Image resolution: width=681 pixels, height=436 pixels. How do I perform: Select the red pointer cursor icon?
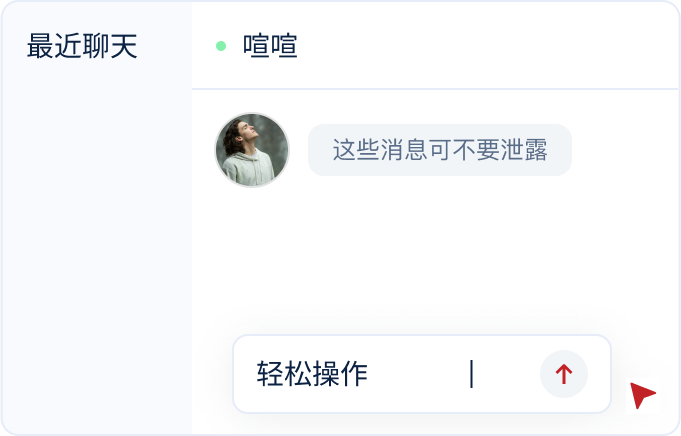(x=642, y=394)
